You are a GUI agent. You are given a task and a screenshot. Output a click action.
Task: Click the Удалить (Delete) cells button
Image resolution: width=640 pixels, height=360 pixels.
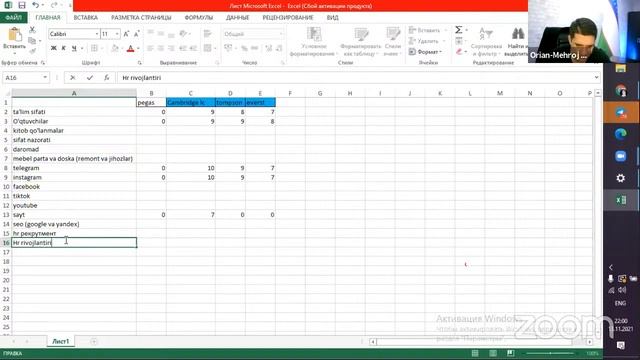click(426, 41)
